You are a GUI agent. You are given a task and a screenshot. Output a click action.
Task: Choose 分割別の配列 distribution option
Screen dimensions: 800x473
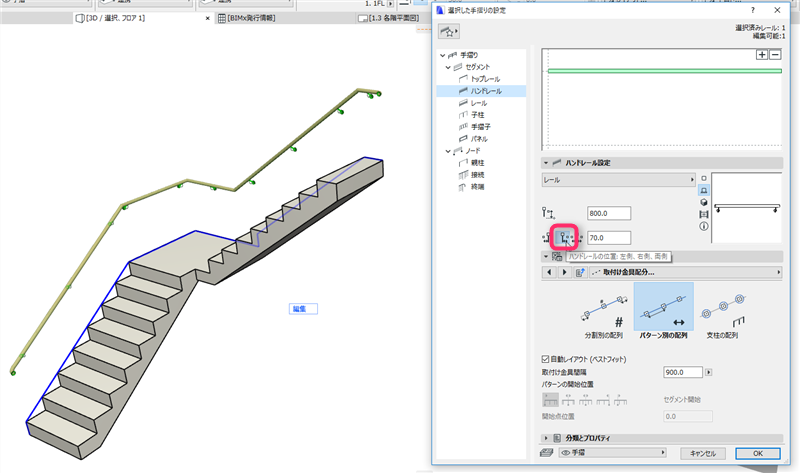pyautogui.click(x=604, y=312)
